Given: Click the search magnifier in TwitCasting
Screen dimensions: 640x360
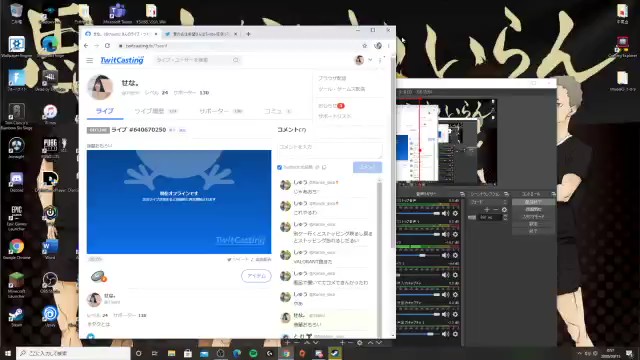Looking at the screenshot, I should (x=236, y=60).
